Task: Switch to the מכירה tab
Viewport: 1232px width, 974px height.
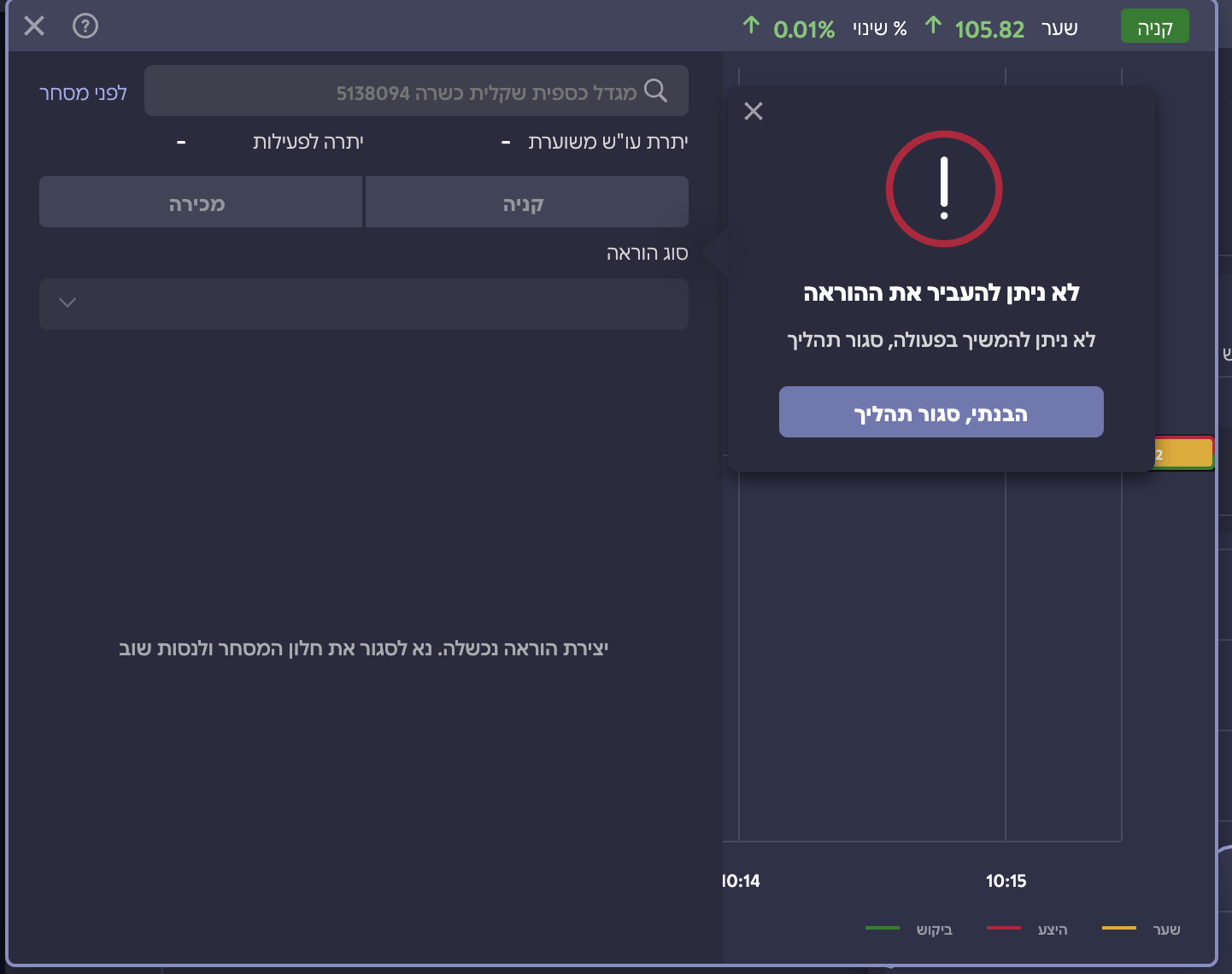Action: 200,202
